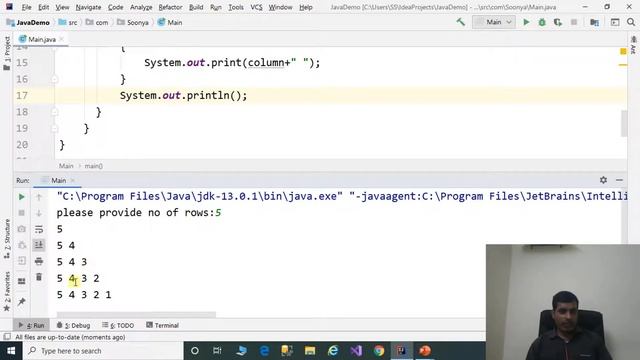Collapse code block at line 19 fold marker
The image size is (640, 360).
pyautogui.click(x=54, y=128)
